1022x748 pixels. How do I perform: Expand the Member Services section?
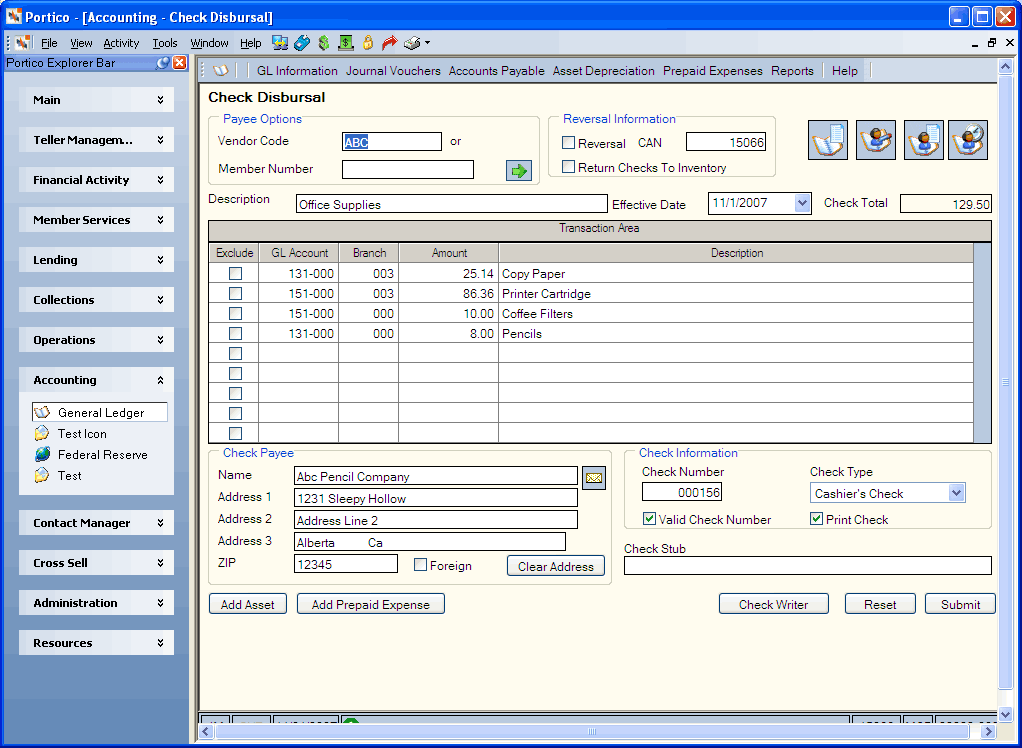(x=96, y=220)
